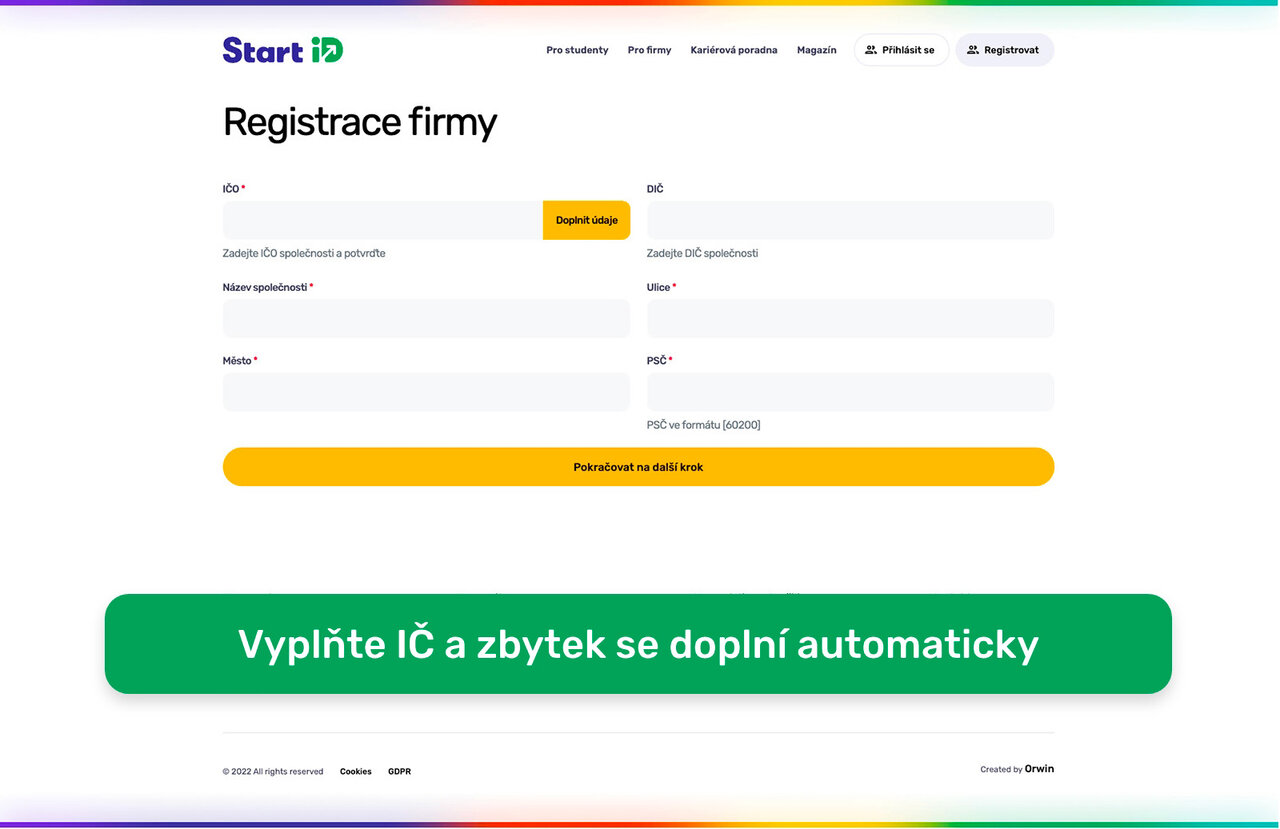Open the GDPR footer link
The height and width of the screenshot is (829, 1280).
click(399, 772)
